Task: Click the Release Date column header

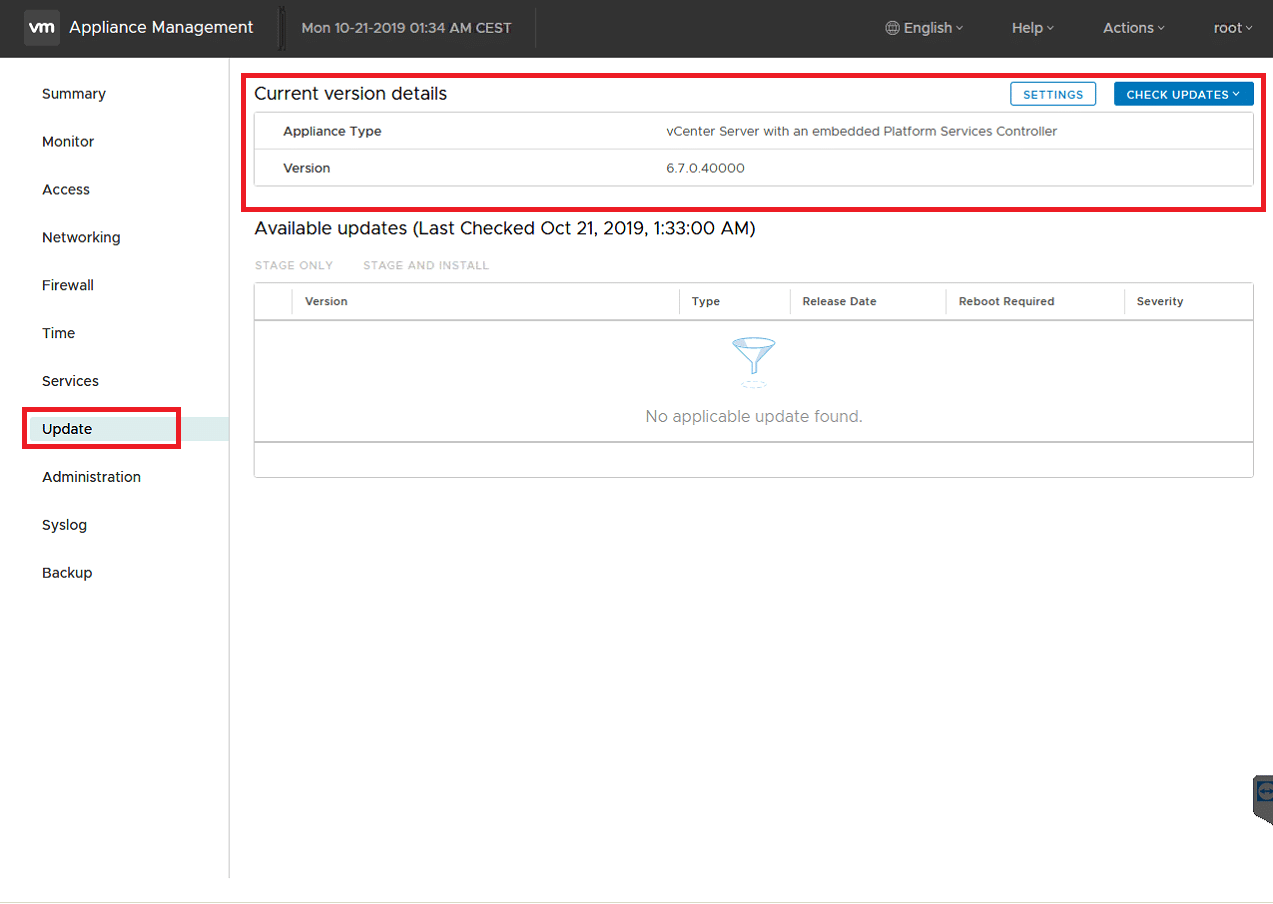Action: 839,302
